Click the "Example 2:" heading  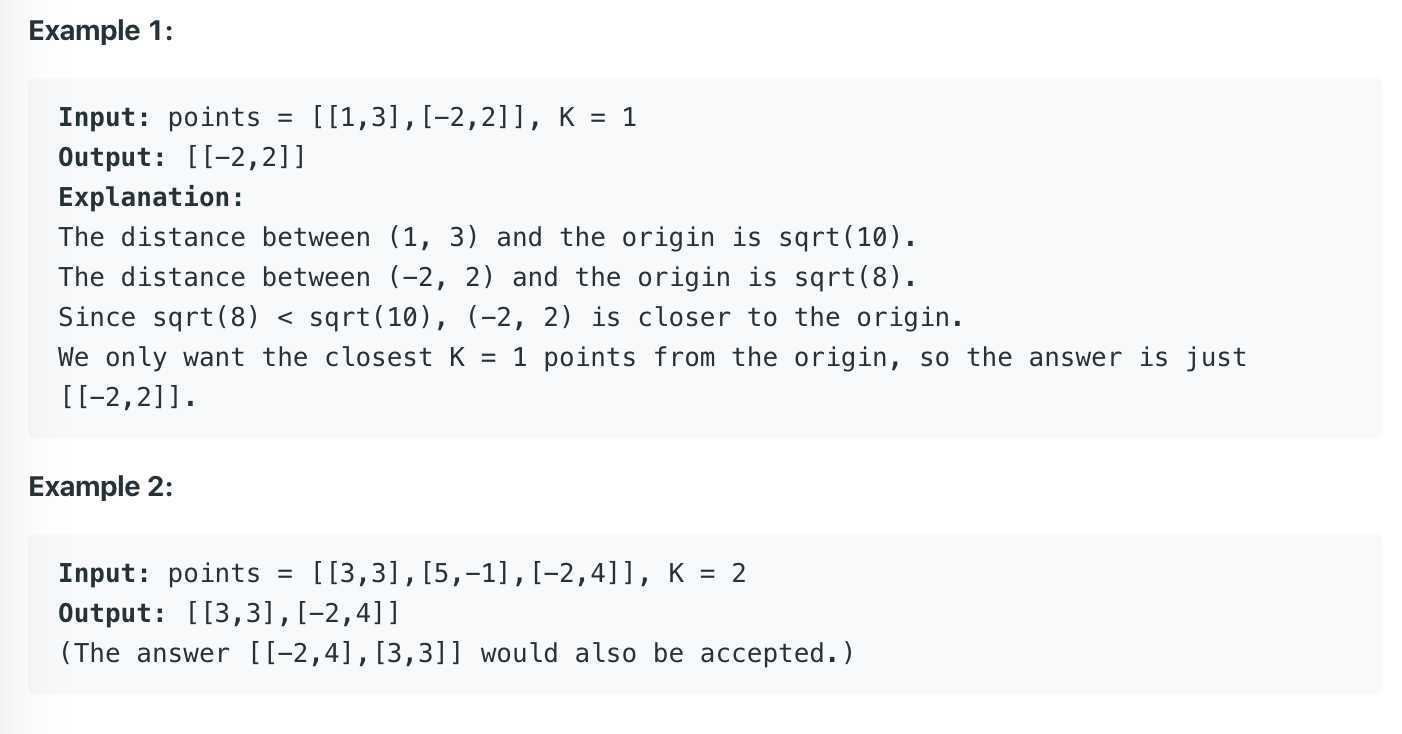(101, 487)
